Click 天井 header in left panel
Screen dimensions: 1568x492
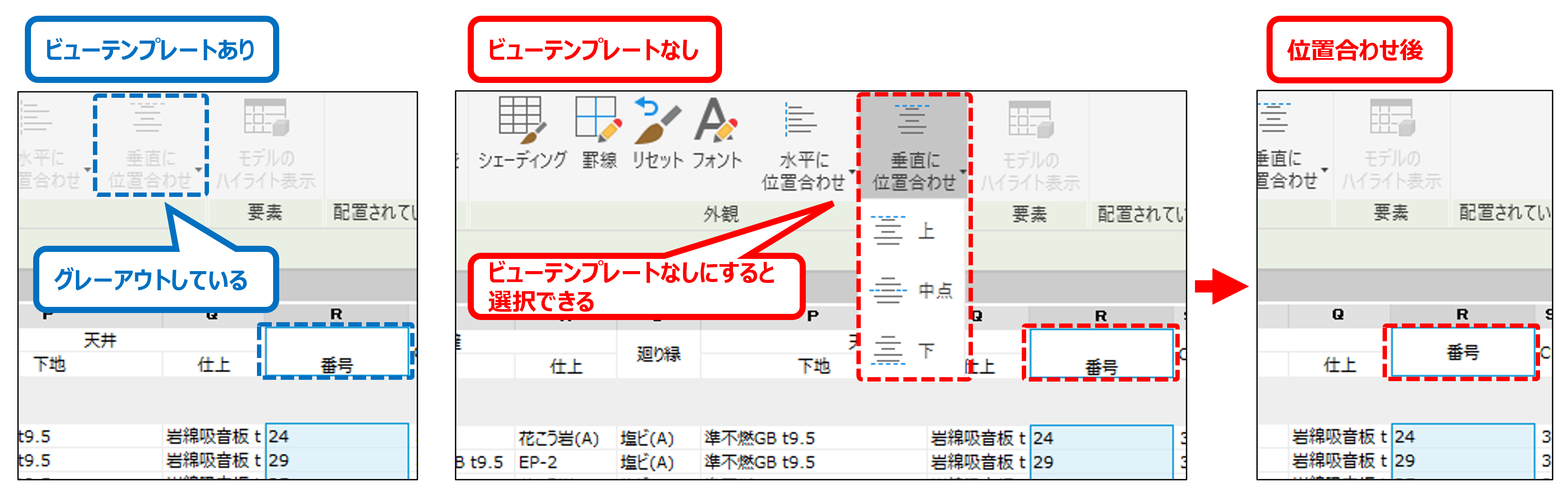100,341
